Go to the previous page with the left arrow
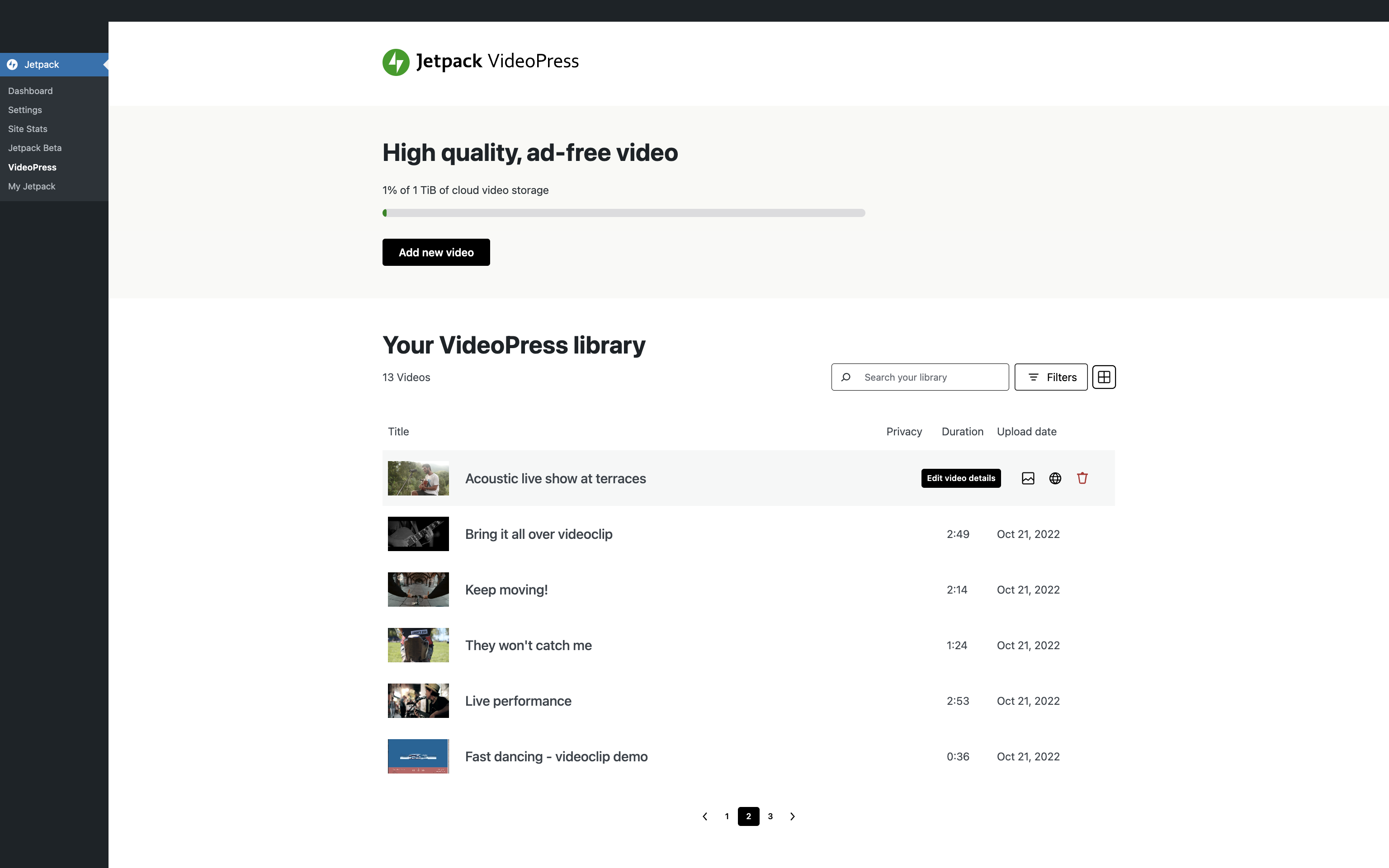The image size is (1389, 868). [705, 816]
